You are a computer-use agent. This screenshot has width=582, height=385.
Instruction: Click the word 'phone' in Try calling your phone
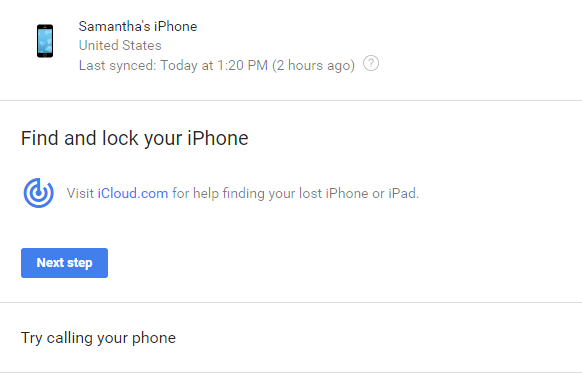click(154, 338)
